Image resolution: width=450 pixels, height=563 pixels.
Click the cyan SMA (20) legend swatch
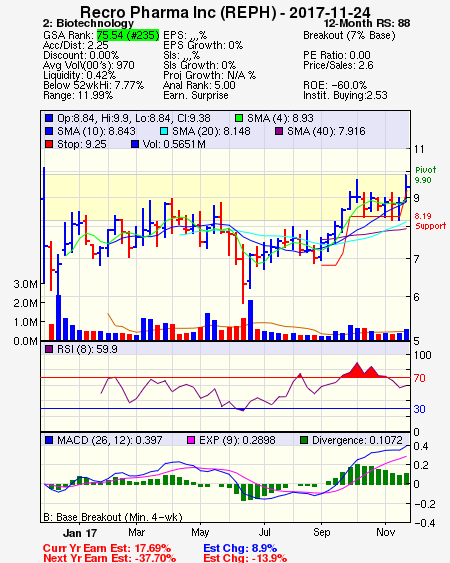coord(164,131)
